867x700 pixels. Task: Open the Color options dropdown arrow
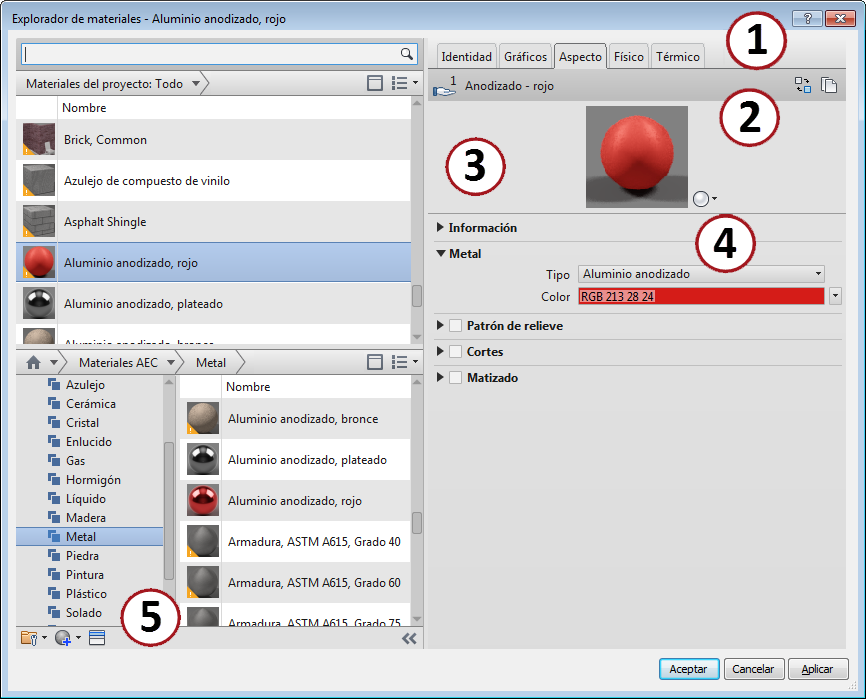(x=835, y=296)
